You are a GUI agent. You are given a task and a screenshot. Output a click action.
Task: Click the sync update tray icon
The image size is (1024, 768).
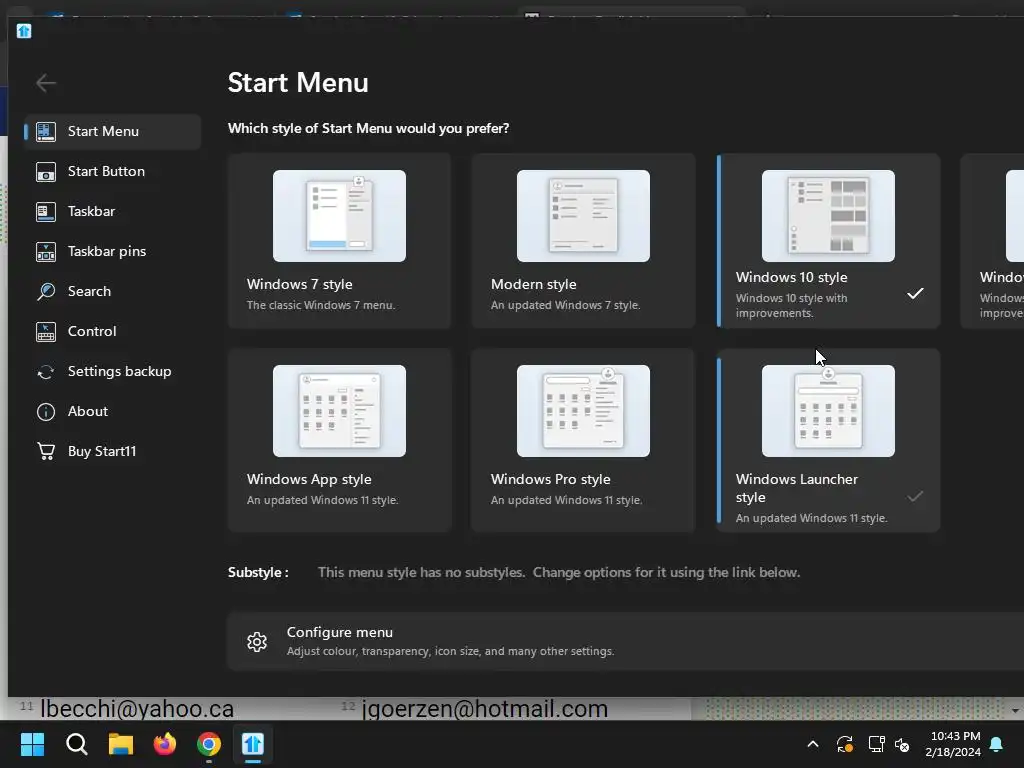[x=844, y=744]
